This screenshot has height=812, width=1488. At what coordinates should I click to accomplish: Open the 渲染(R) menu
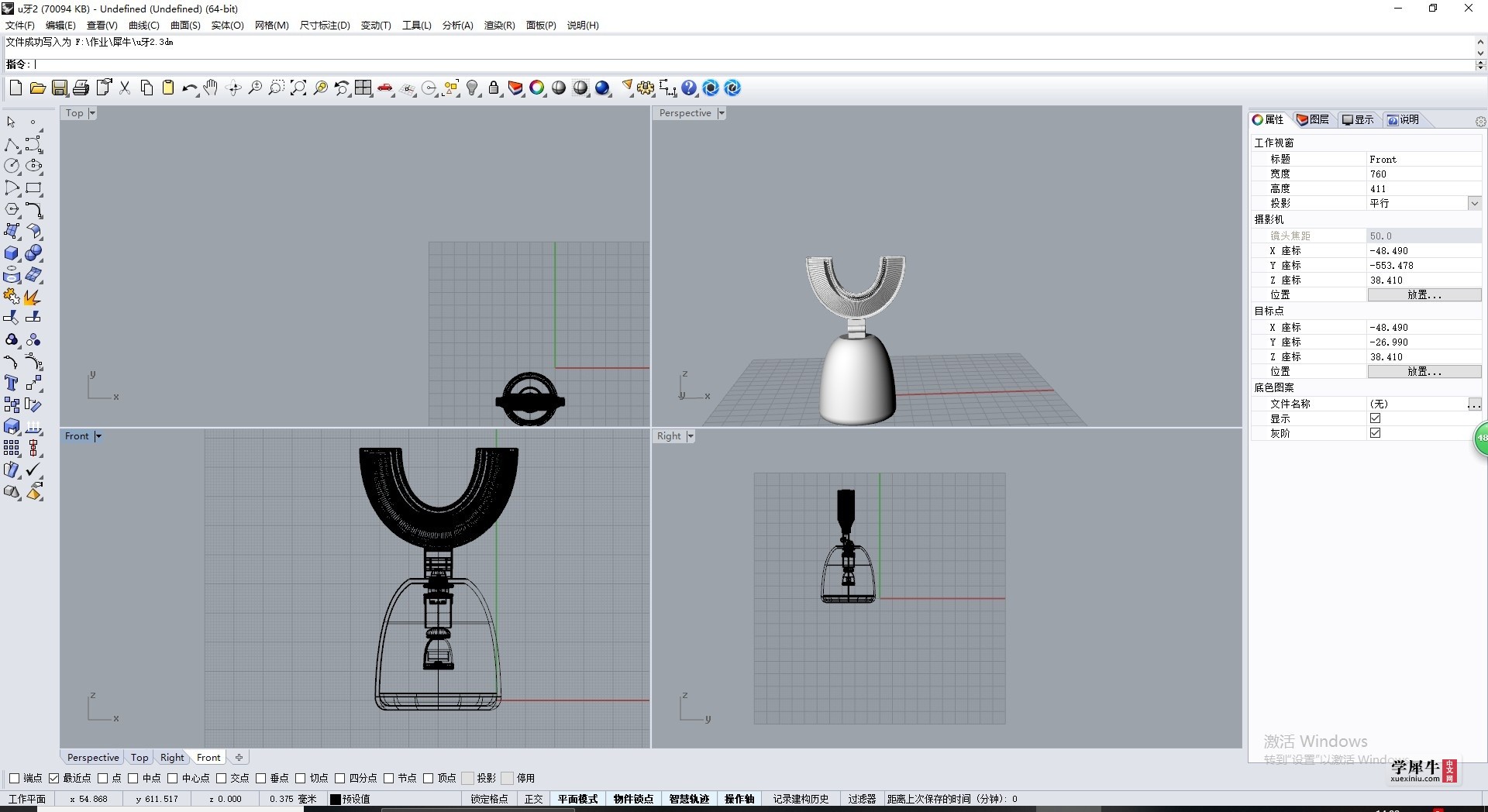499,26
